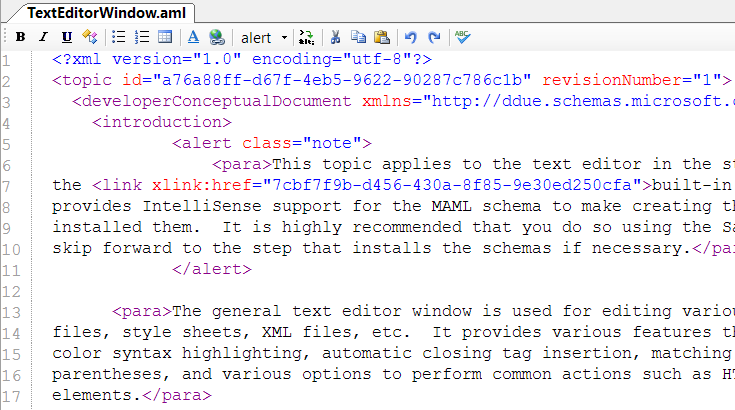Cut selection with the scissors icon
This screenshot has width=735, height=410.
coord(335,37)
